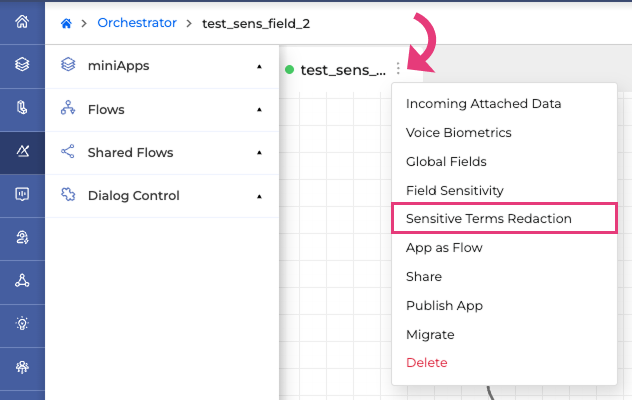Click Publish App in the context menu
Screen dimensions: 632x400
(x=445, y=305)
